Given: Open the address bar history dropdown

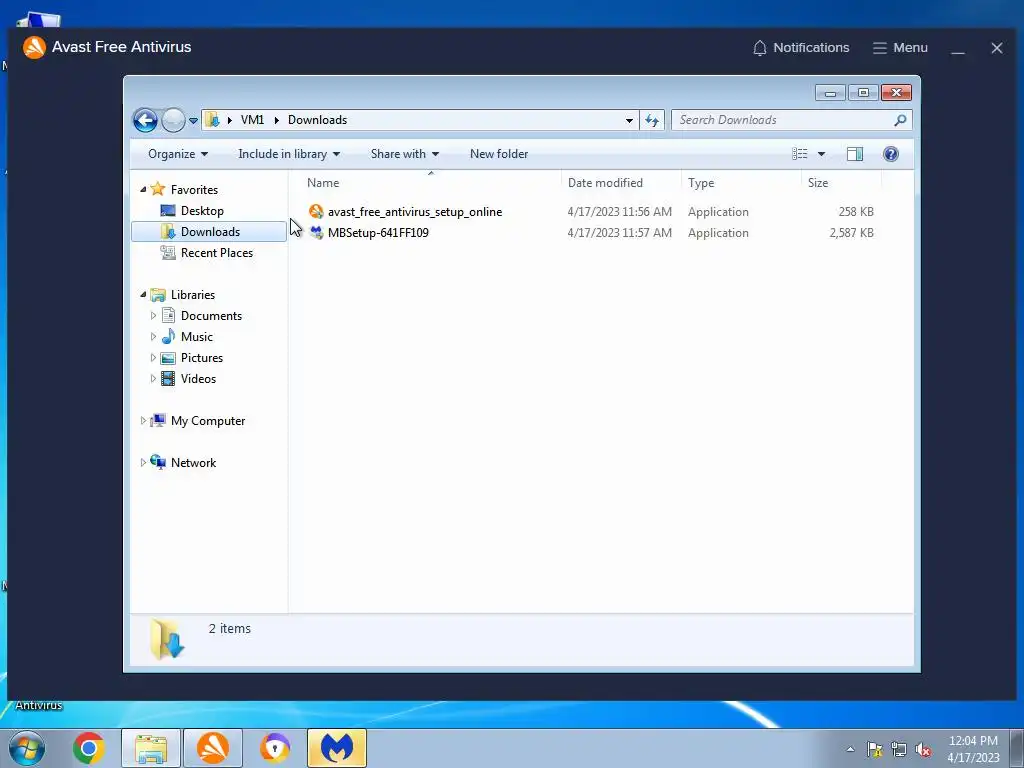Looking at the screenshot, I should point(629,120).
